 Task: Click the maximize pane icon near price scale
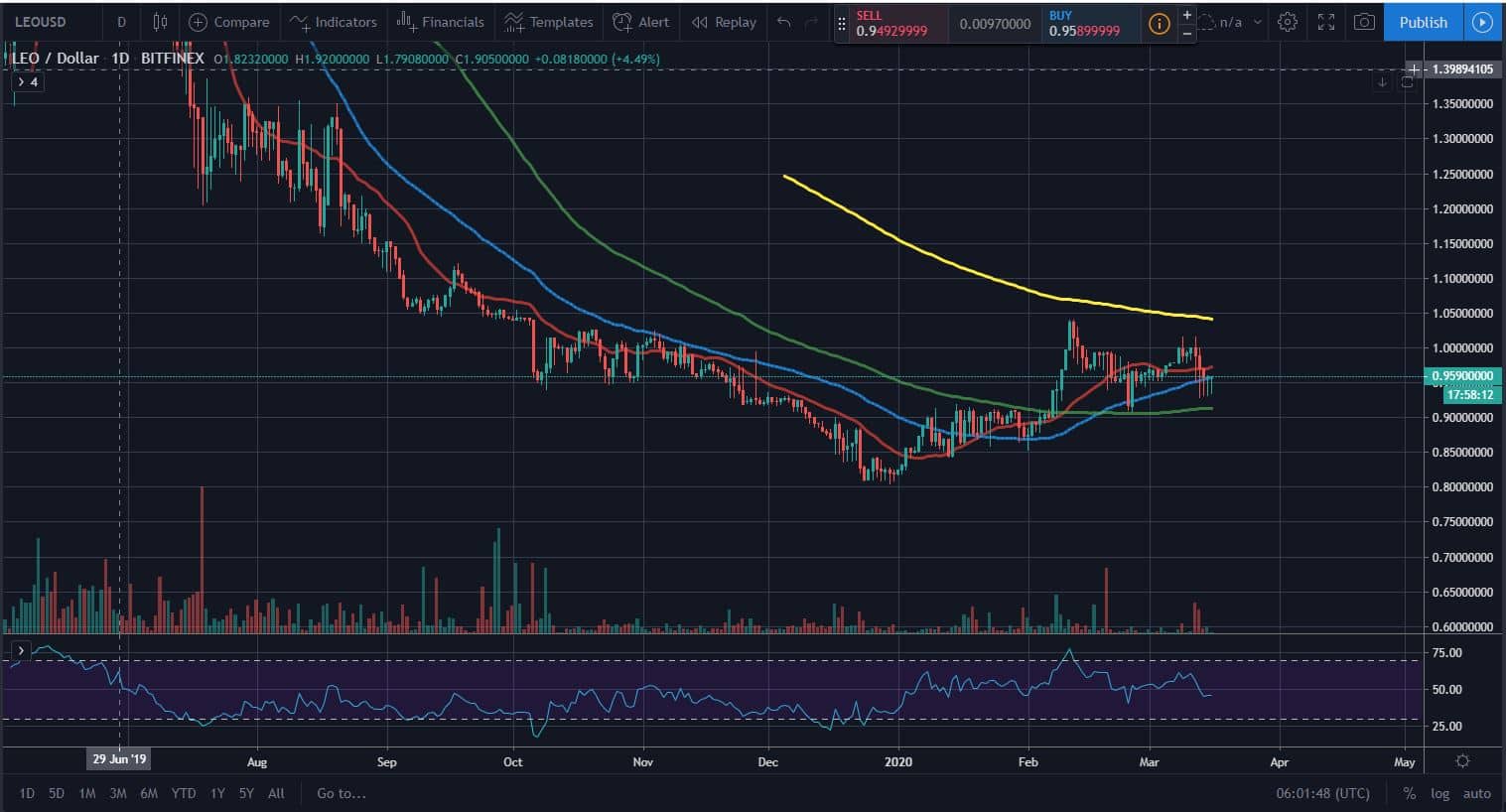1407,82
